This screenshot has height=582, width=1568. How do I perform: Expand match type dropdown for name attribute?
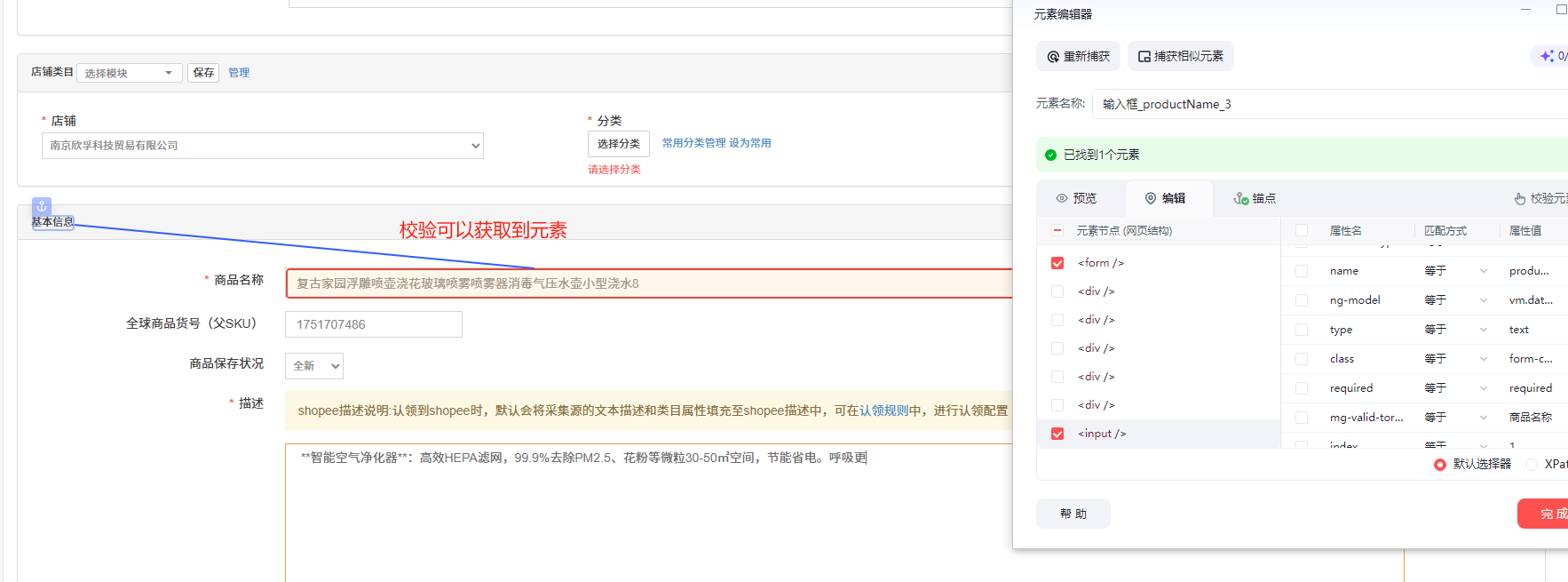[x=1483, y=271]
